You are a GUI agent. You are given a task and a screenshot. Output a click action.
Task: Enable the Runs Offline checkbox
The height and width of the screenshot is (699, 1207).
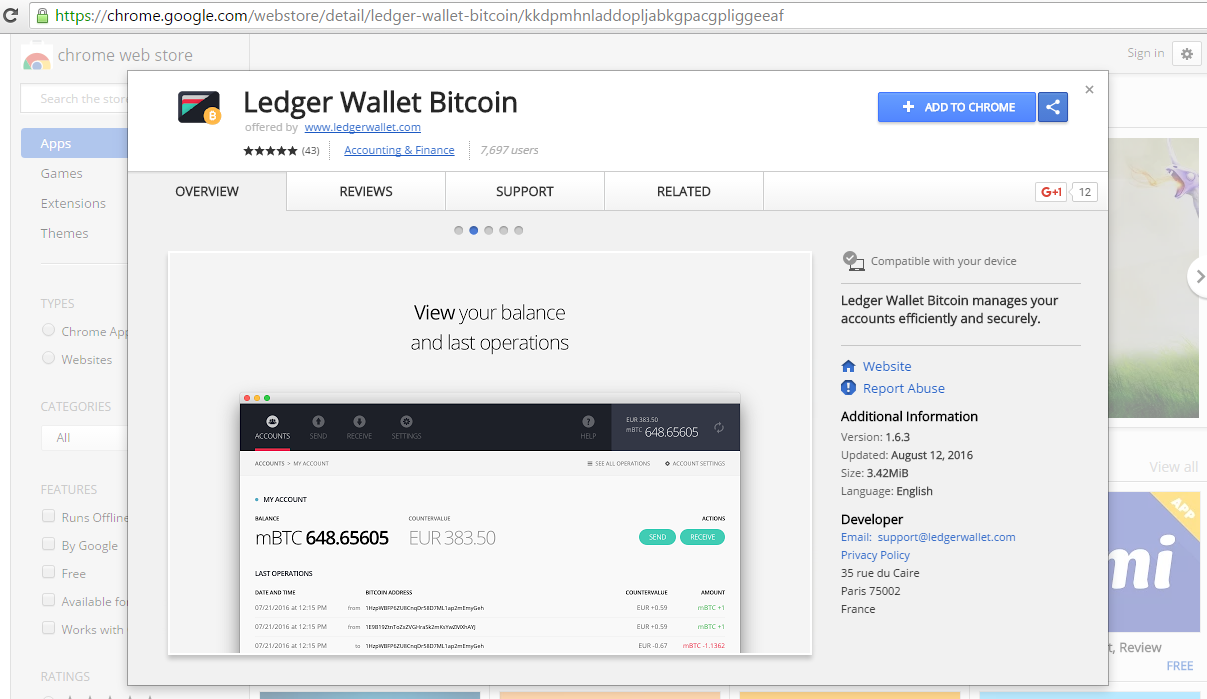(48, 516)
